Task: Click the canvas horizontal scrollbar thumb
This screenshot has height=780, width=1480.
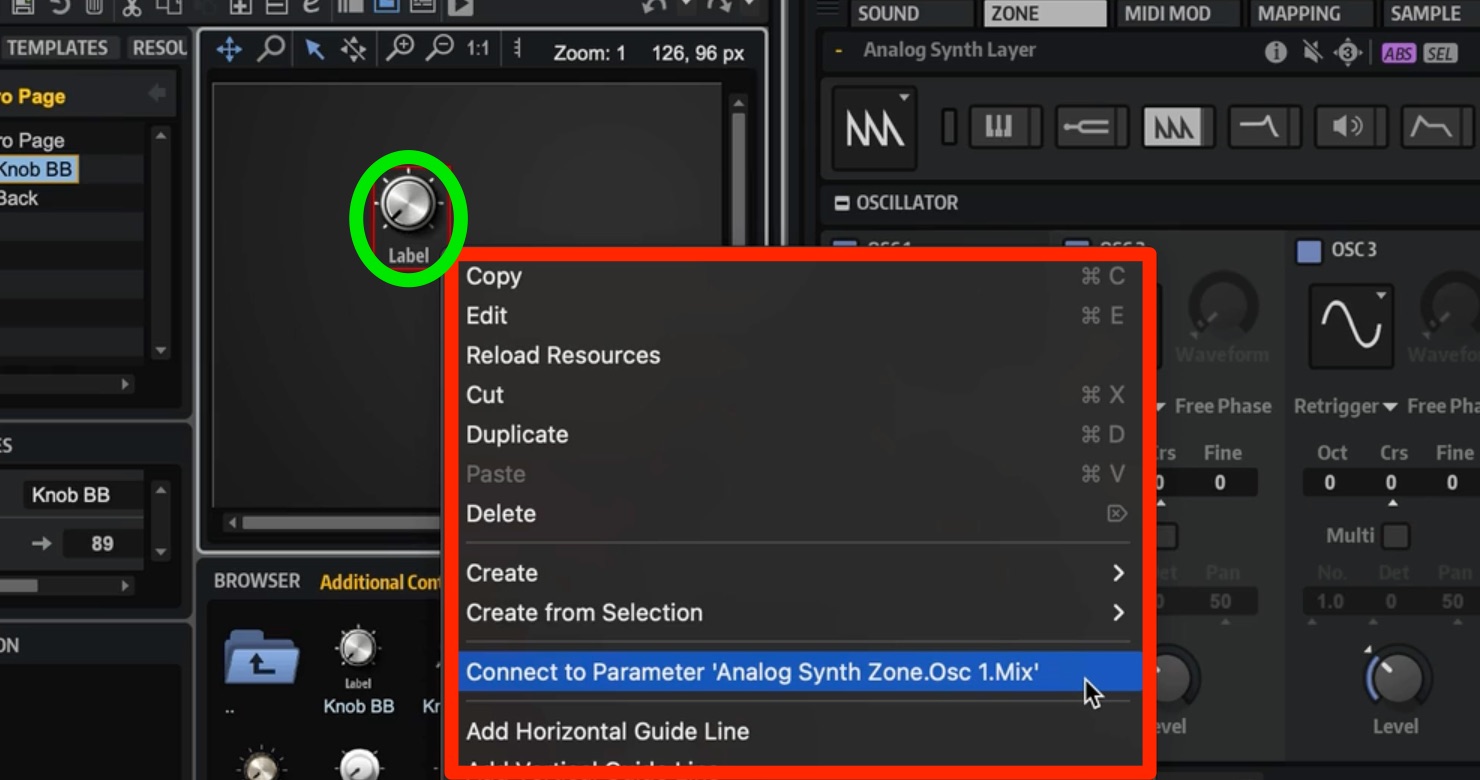Action: pos(340,523)
